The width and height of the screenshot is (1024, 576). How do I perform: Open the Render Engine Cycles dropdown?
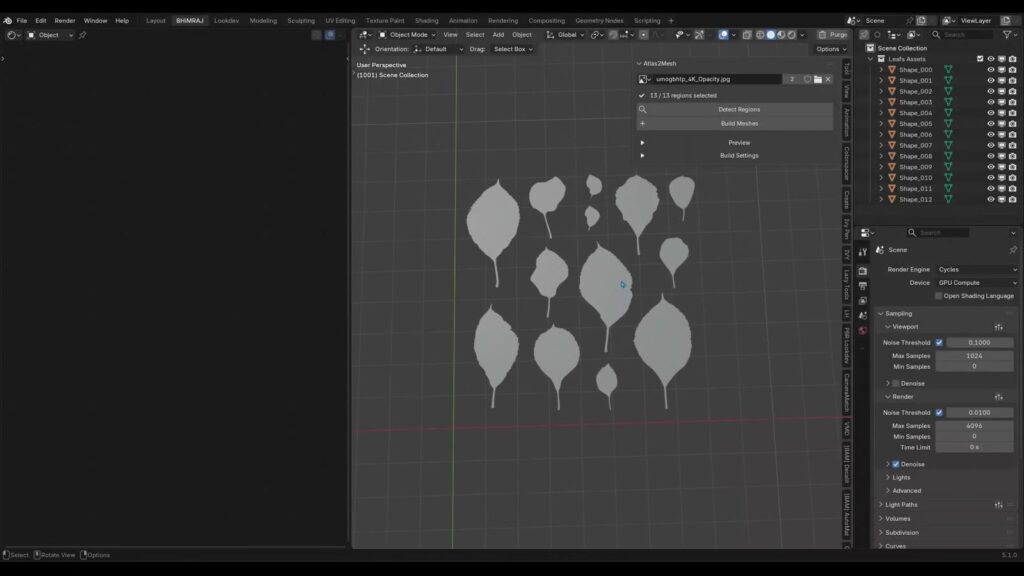(x=976, y=270)
